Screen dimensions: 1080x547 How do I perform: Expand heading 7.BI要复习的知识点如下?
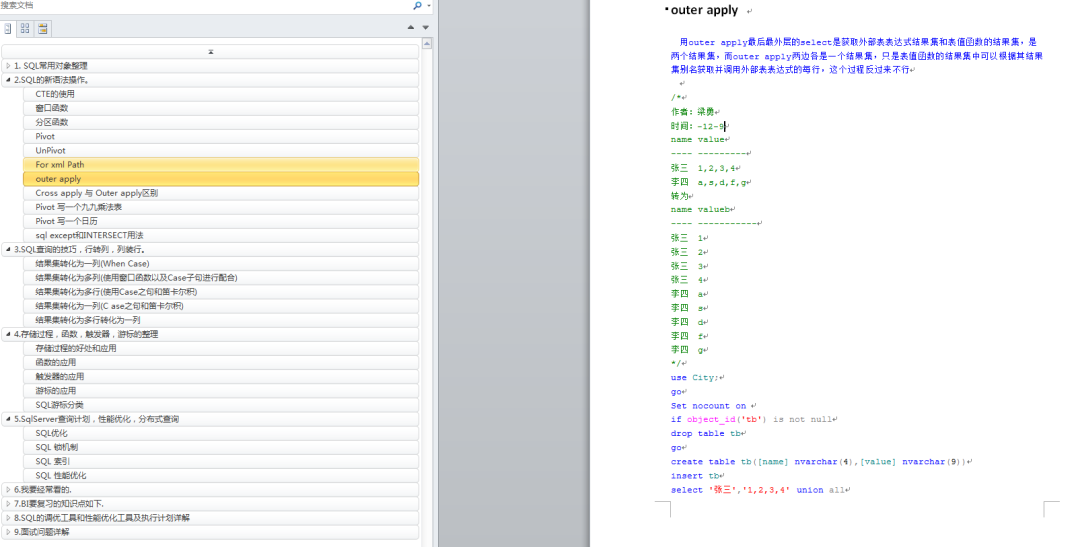(8, 504)
